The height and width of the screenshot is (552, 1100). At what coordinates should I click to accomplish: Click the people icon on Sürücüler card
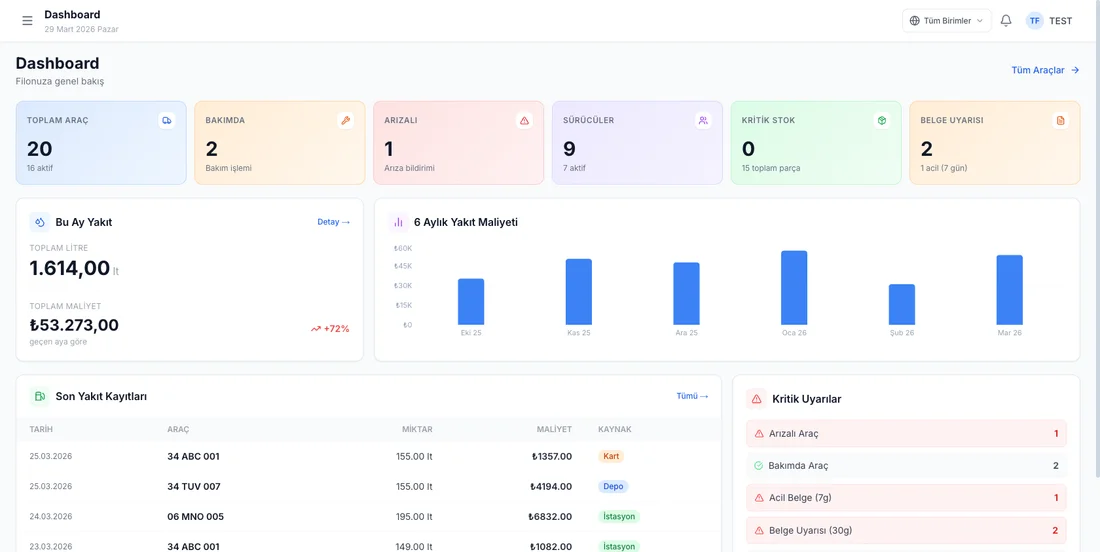pyautogui.click(x=703, y=120)
